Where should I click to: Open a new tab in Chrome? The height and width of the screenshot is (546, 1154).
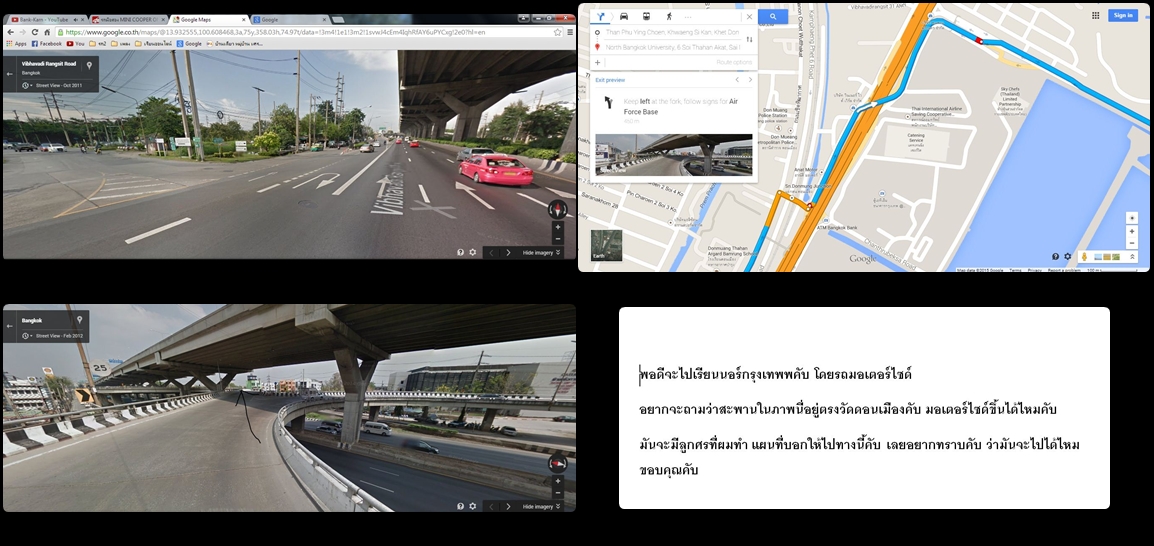coord(338,19)
